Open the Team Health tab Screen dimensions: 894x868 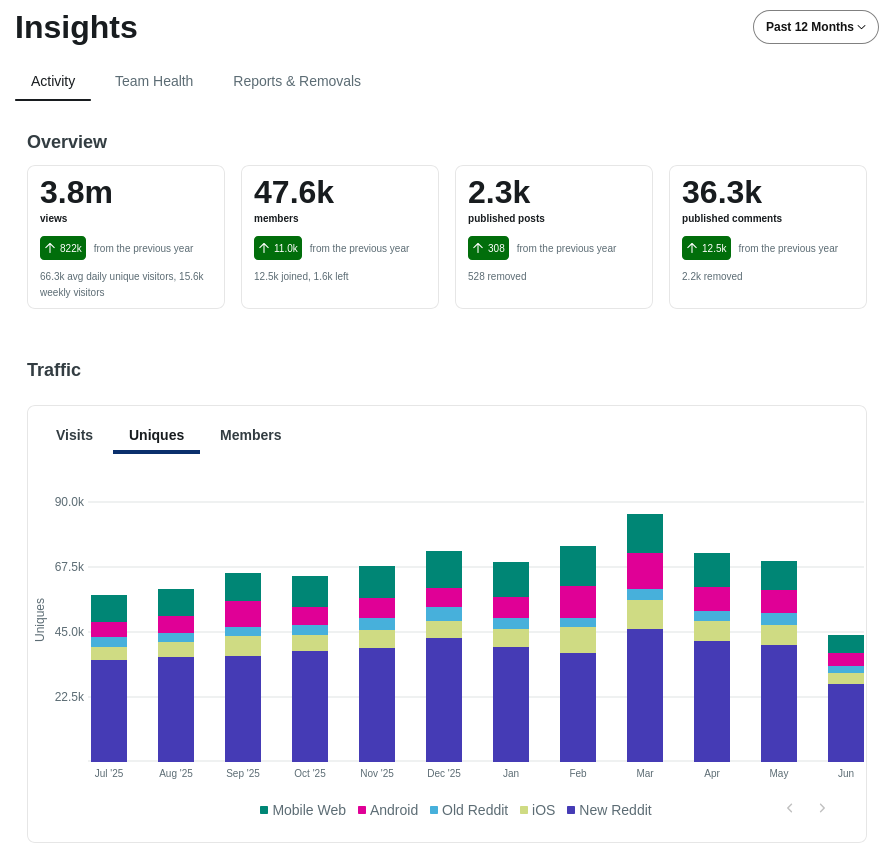pos(154,81)
